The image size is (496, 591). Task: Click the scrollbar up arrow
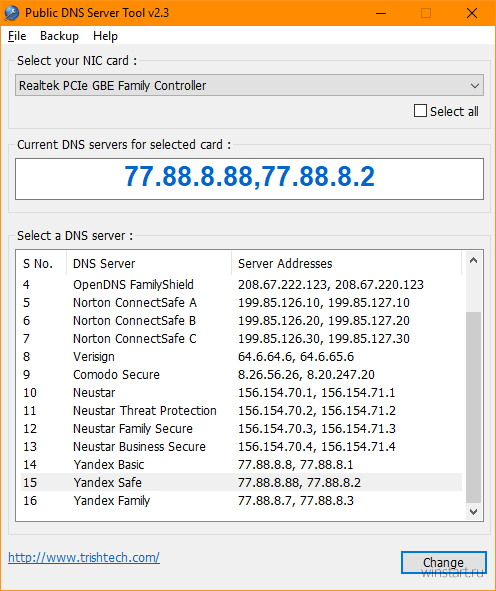473,260
